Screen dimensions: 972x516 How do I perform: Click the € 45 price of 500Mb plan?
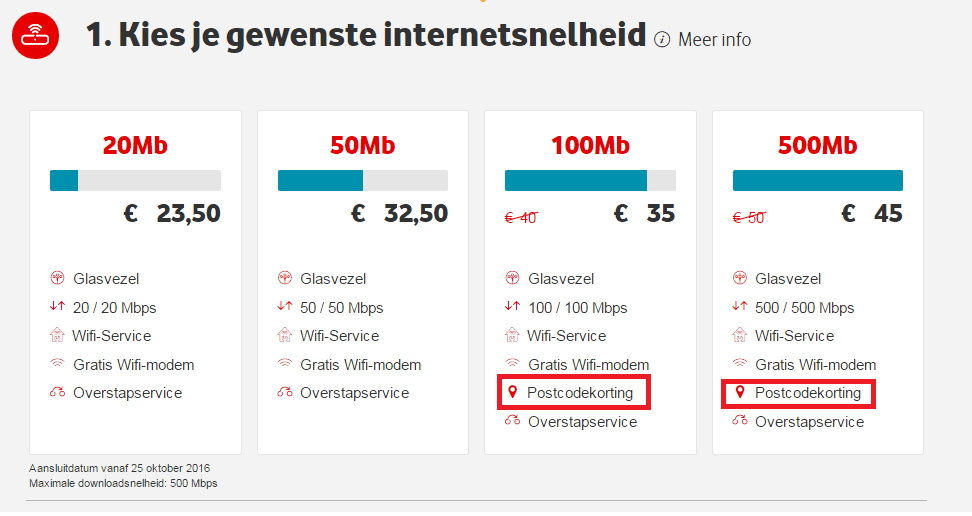871,214
